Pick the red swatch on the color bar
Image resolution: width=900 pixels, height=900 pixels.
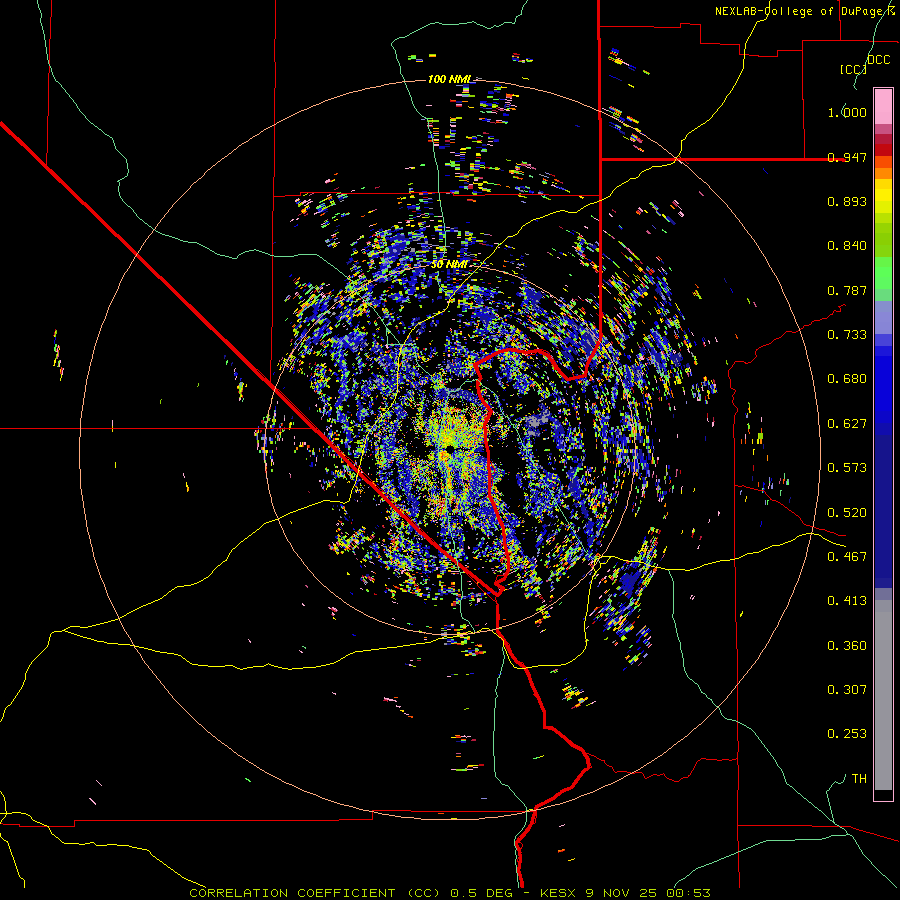click(883, 150)
